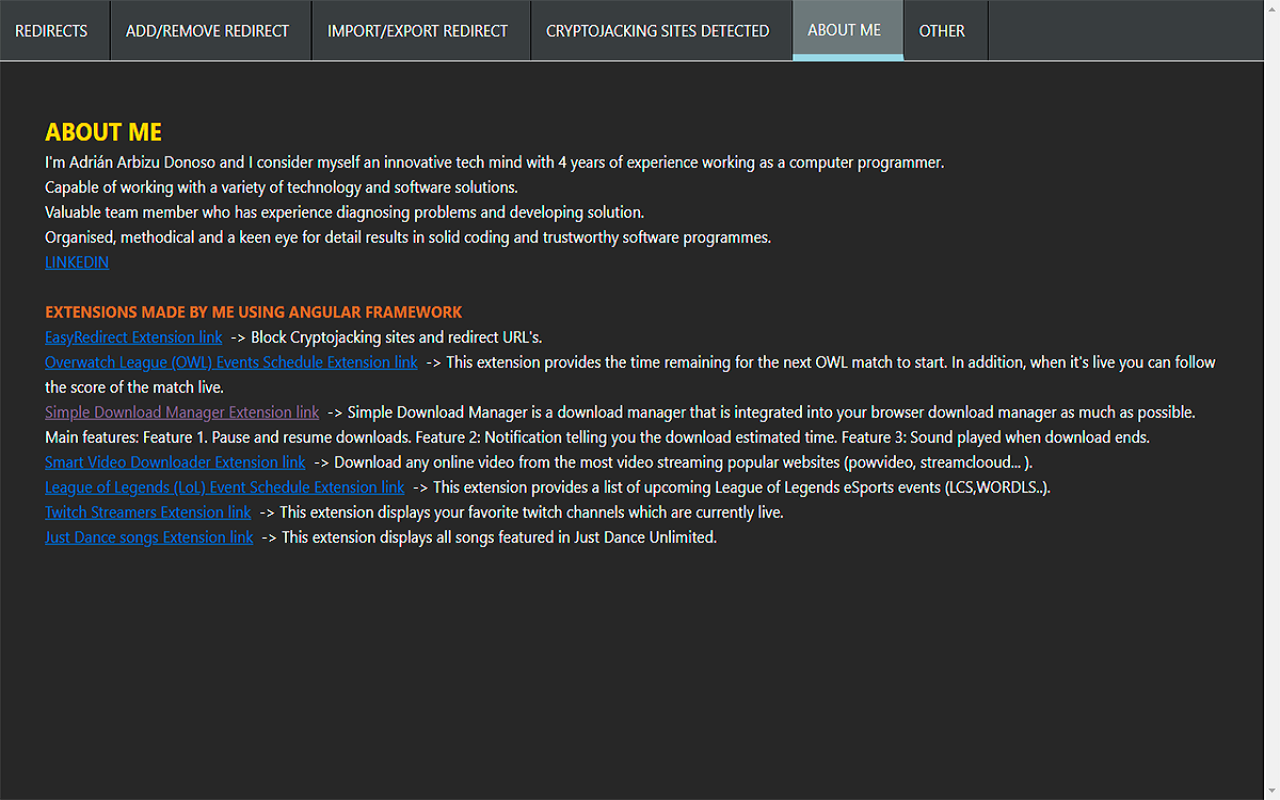Image resolution: width=1280 pixels, height=800 pixels.
Task: Click the Just Dance songs Extension link
Action: tap(149, 537)
